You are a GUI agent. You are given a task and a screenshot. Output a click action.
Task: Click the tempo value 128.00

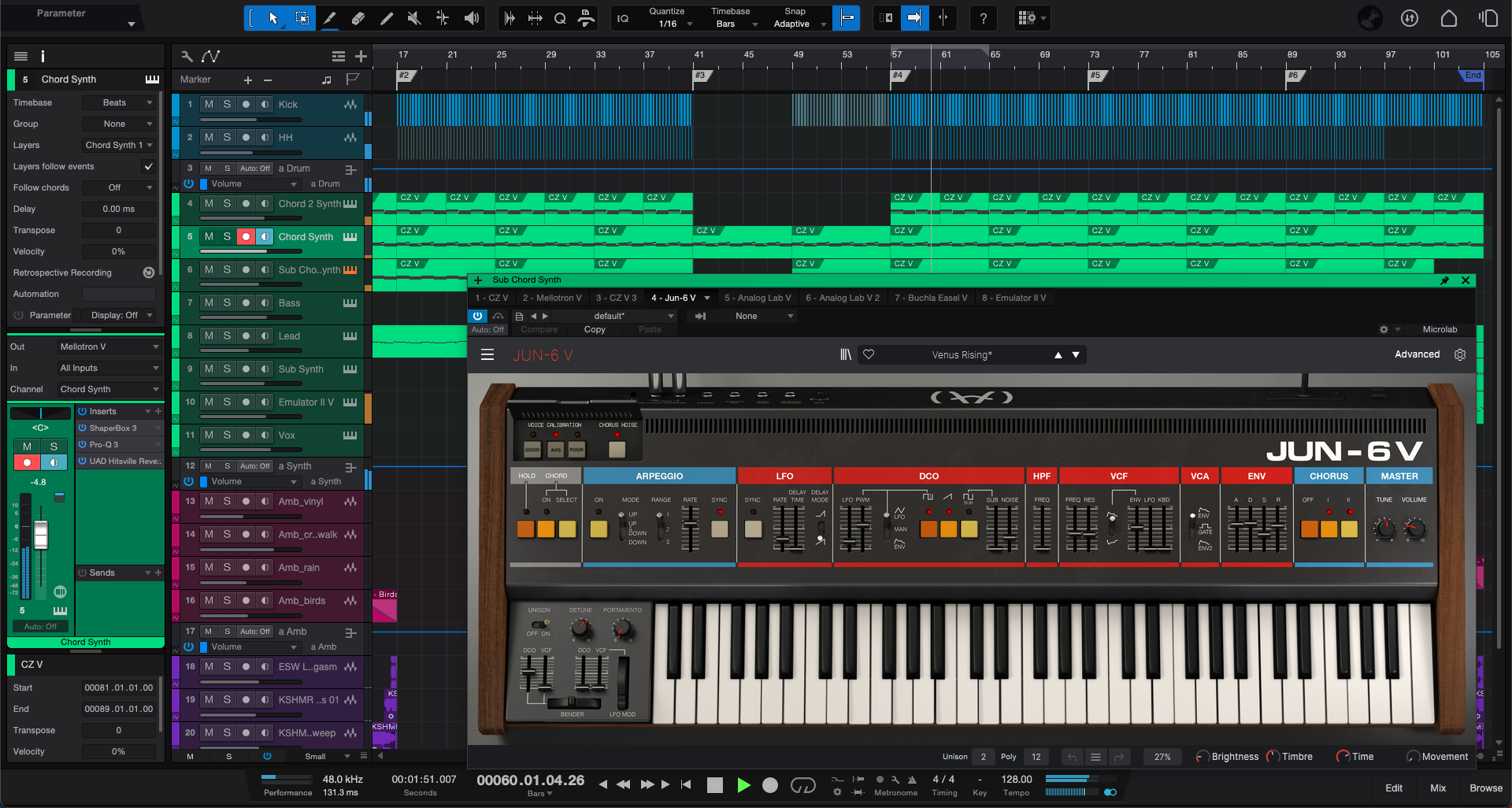[x=1017, y=780]
